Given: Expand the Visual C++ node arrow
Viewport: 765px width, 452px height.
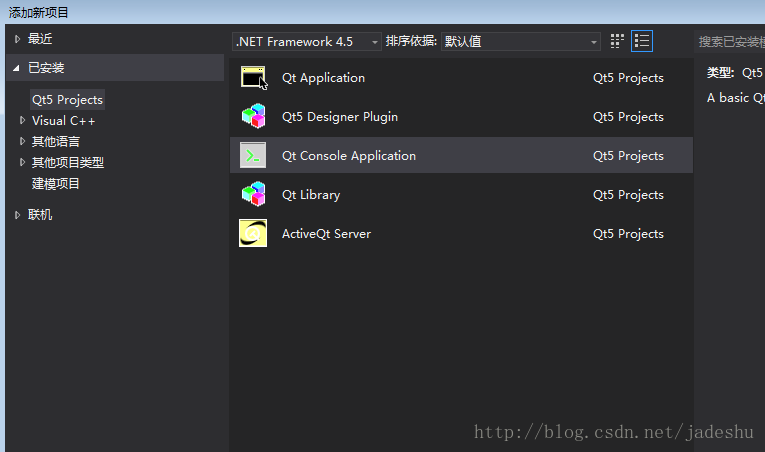Looking at the screenshot, I should coord(22,120).
